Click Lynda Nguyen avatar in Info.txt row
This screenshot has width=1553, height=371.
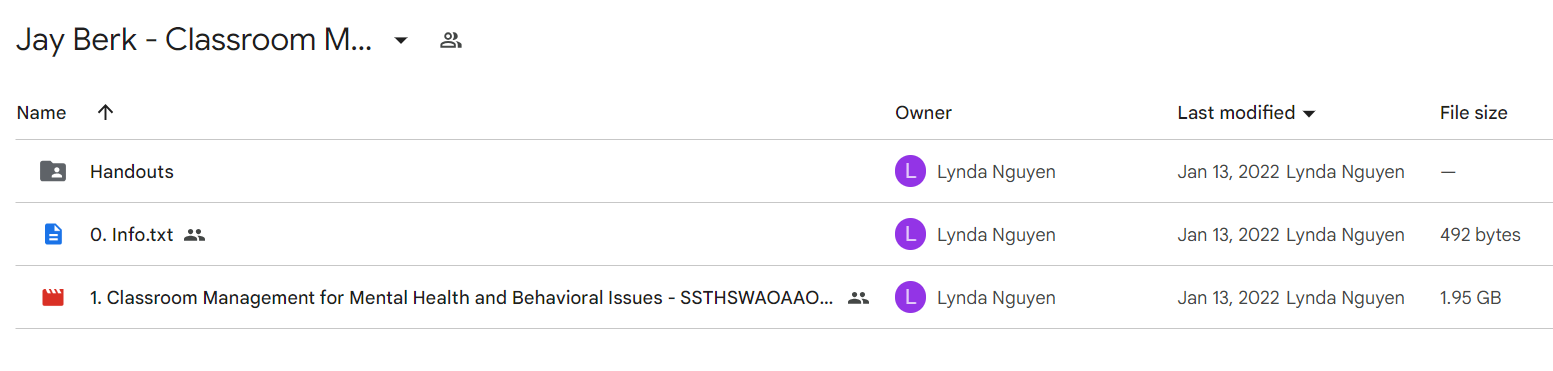click(910, 235)
